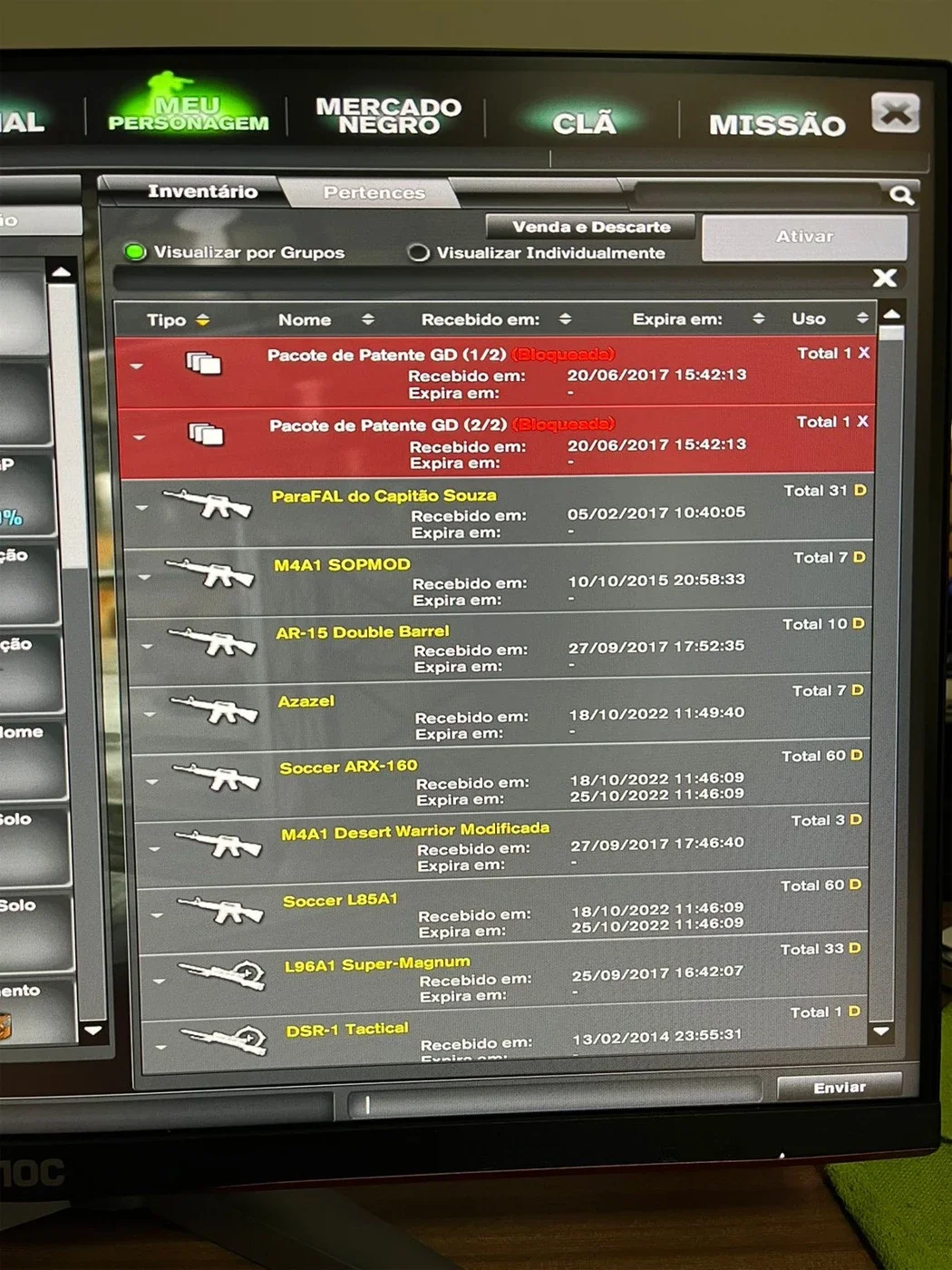This screenshot has height=1270, width=952.
Task: Click the left panel scroll down arrow
Action: click(92, 1031)
